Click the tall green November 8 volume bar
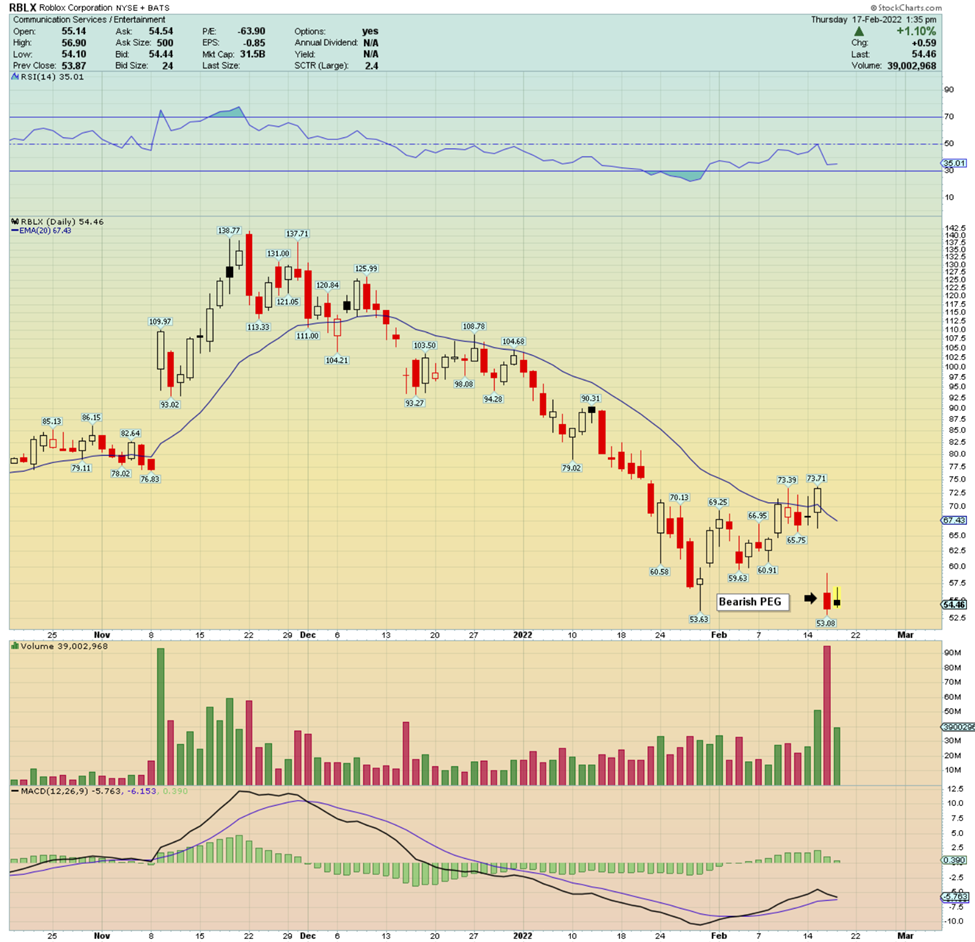This screenshot has height=942, width=975. tap(160, 717)
